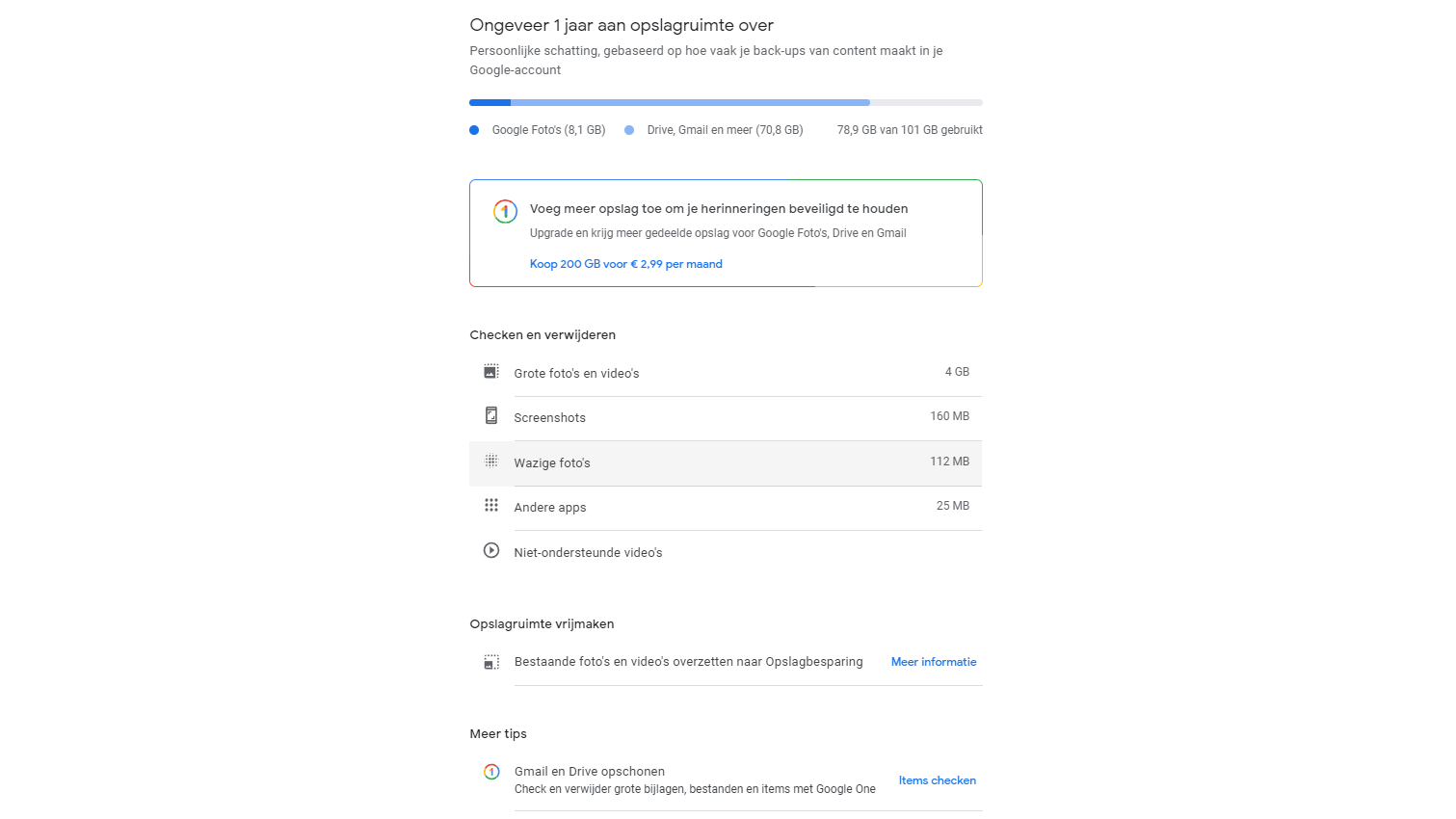The width and height of the screenshot is (1456, 819).
Task: Click the Google Foto's legend dot
Action: point(474,130)
